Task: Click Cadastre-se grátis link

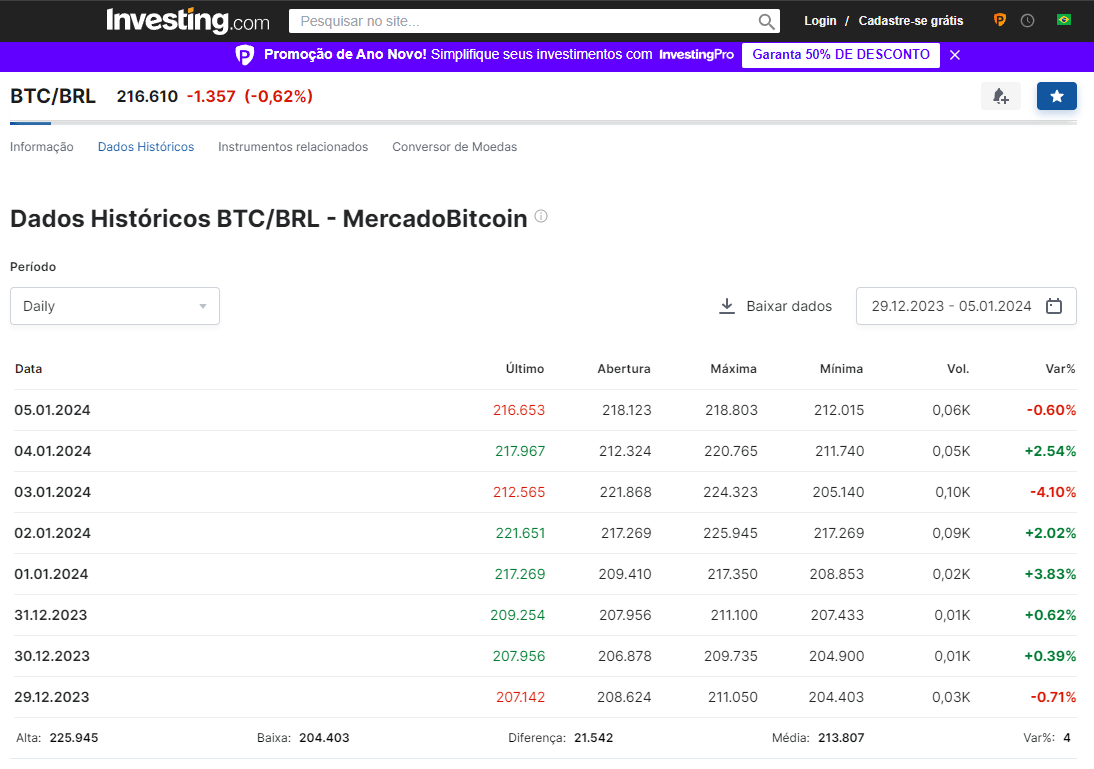Action: [911, 21]
